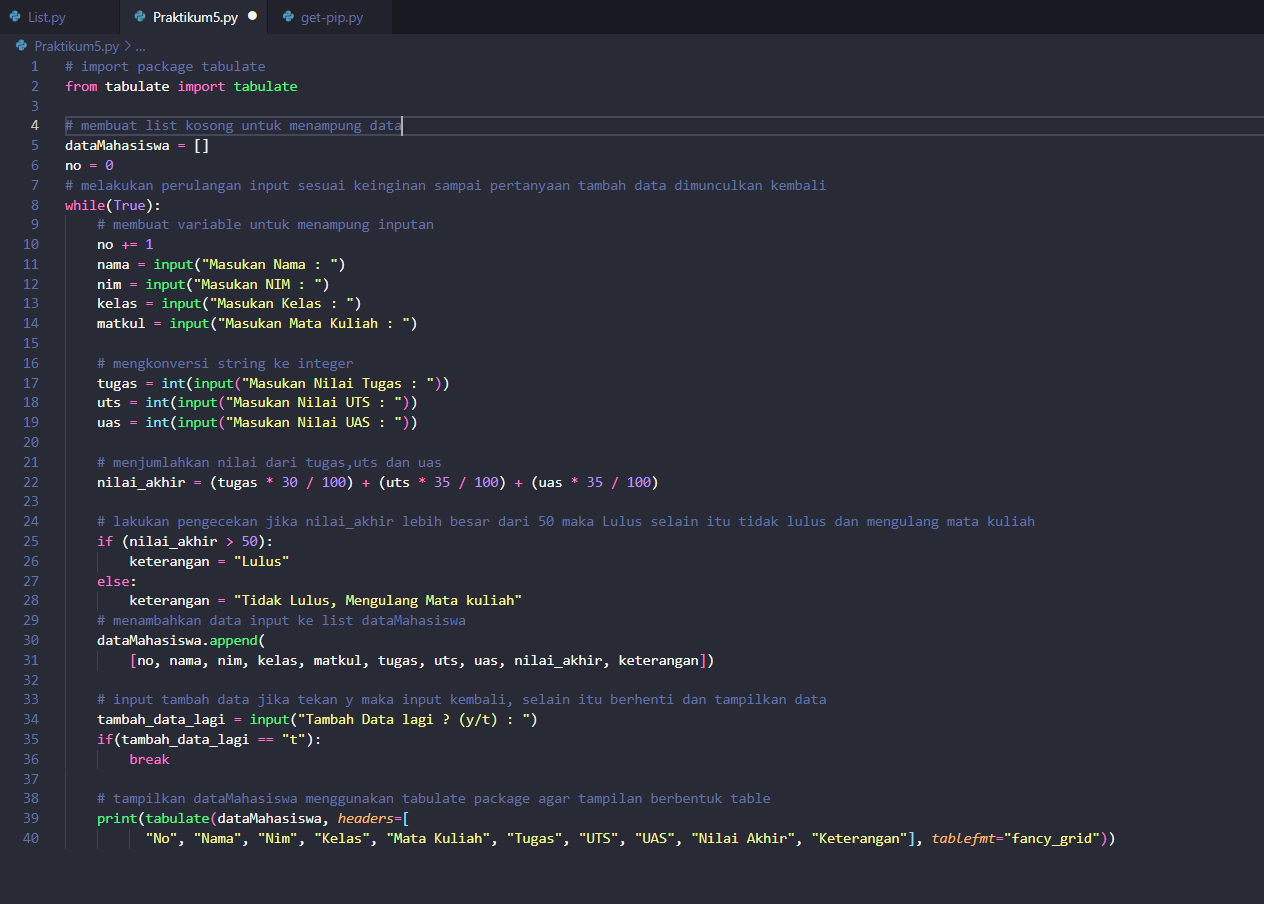Click the Python icon on the List.py tab
The height and width of the screenshot is (904, 1264).
15,17
